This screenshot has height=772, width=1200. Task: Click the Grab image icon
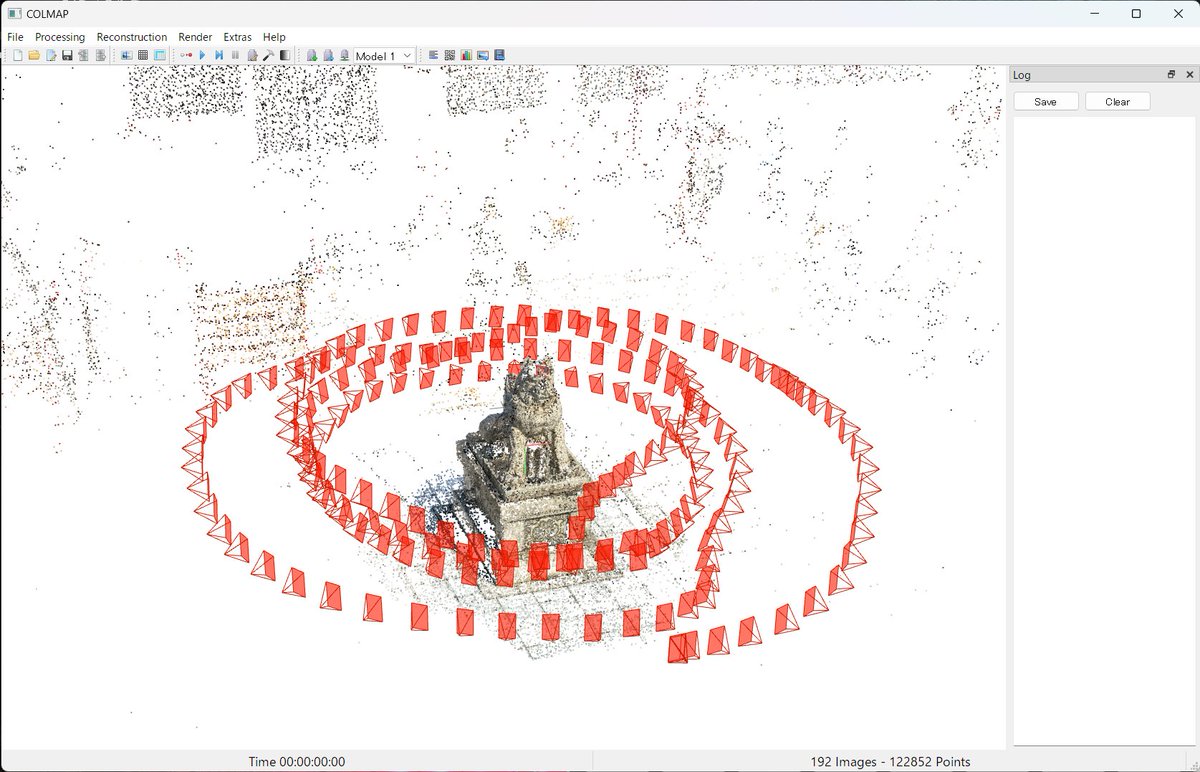[x=483, y=55]
